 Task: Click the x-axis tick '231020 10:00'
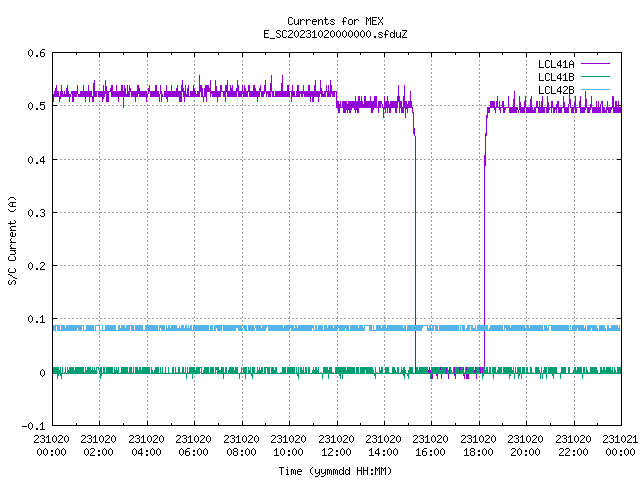point(288,446)
